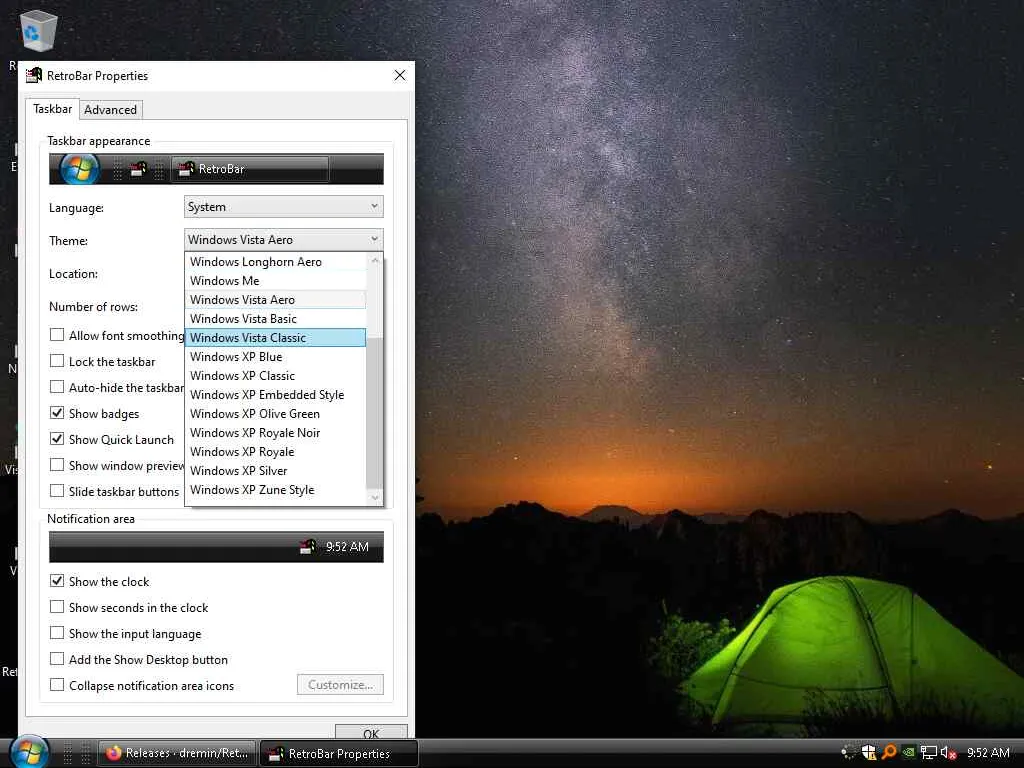Screen dimensions: 1024x768
Task: Choose Windows XP Royale theme
Action: pos(276,451)
